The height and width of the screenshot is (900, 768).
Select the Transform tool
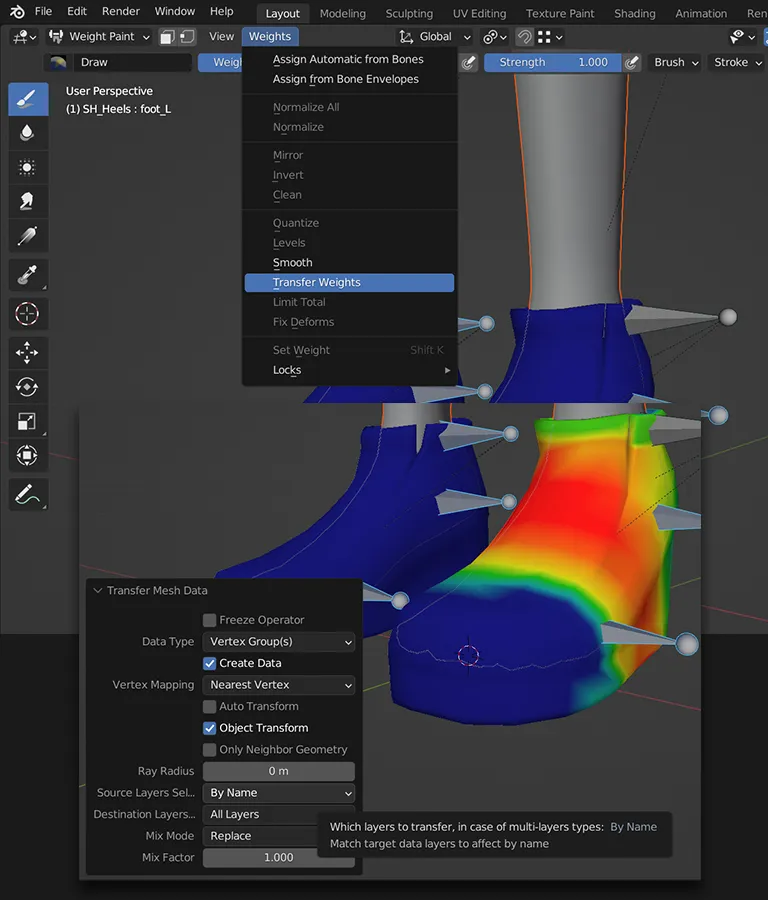pyautogui.click(x=28, y=455)
